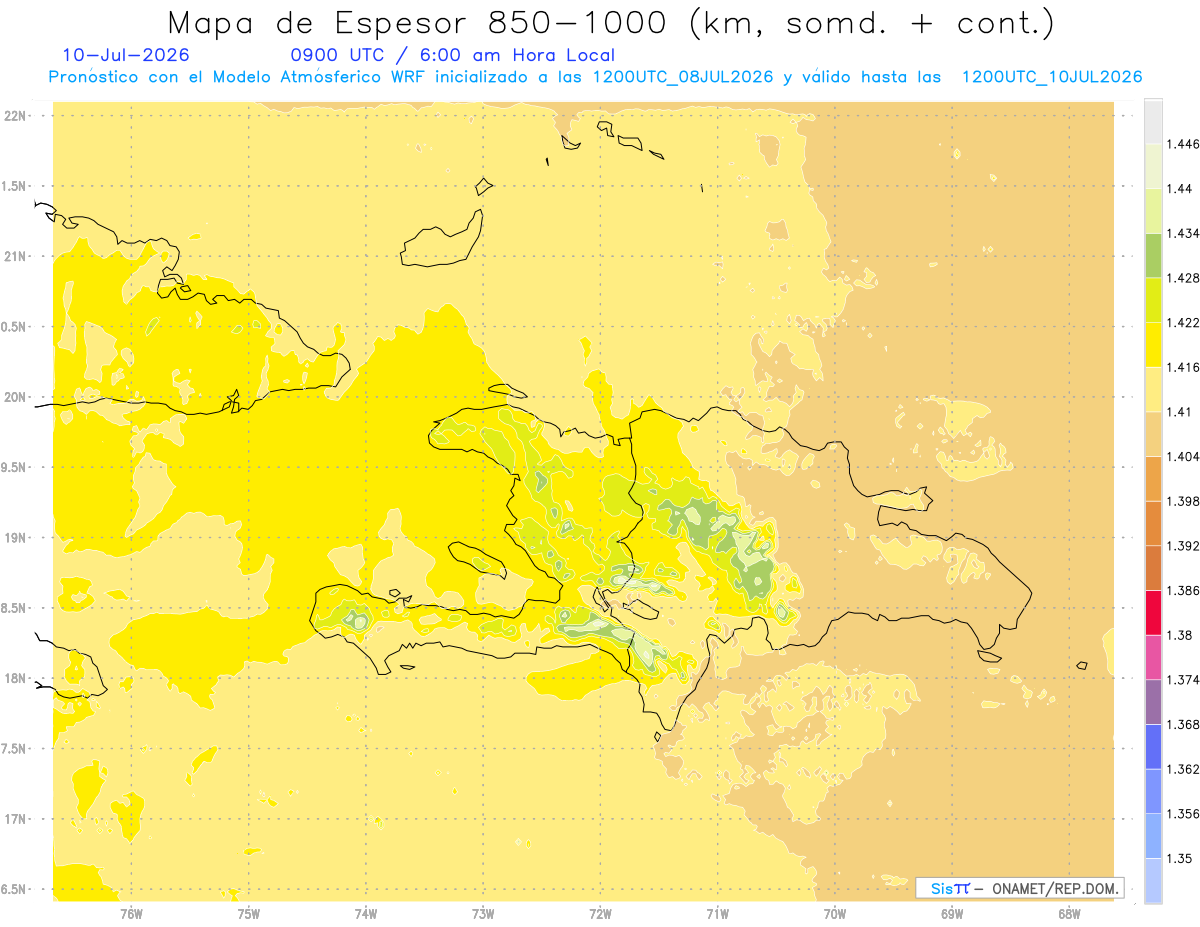
Task: Select the light gray colorbar segment above 1.446
Action: tap(1153, 121)
